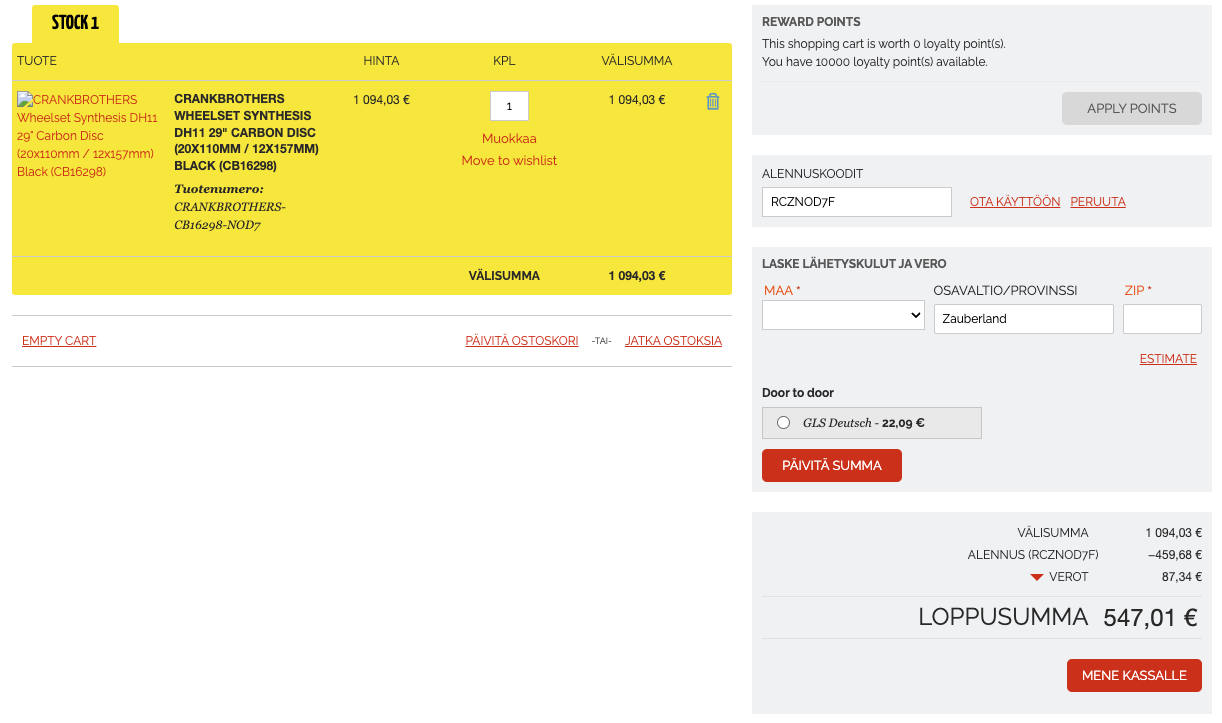Click the Empty Cart link

pyautogui.click(x=59, y=341)
